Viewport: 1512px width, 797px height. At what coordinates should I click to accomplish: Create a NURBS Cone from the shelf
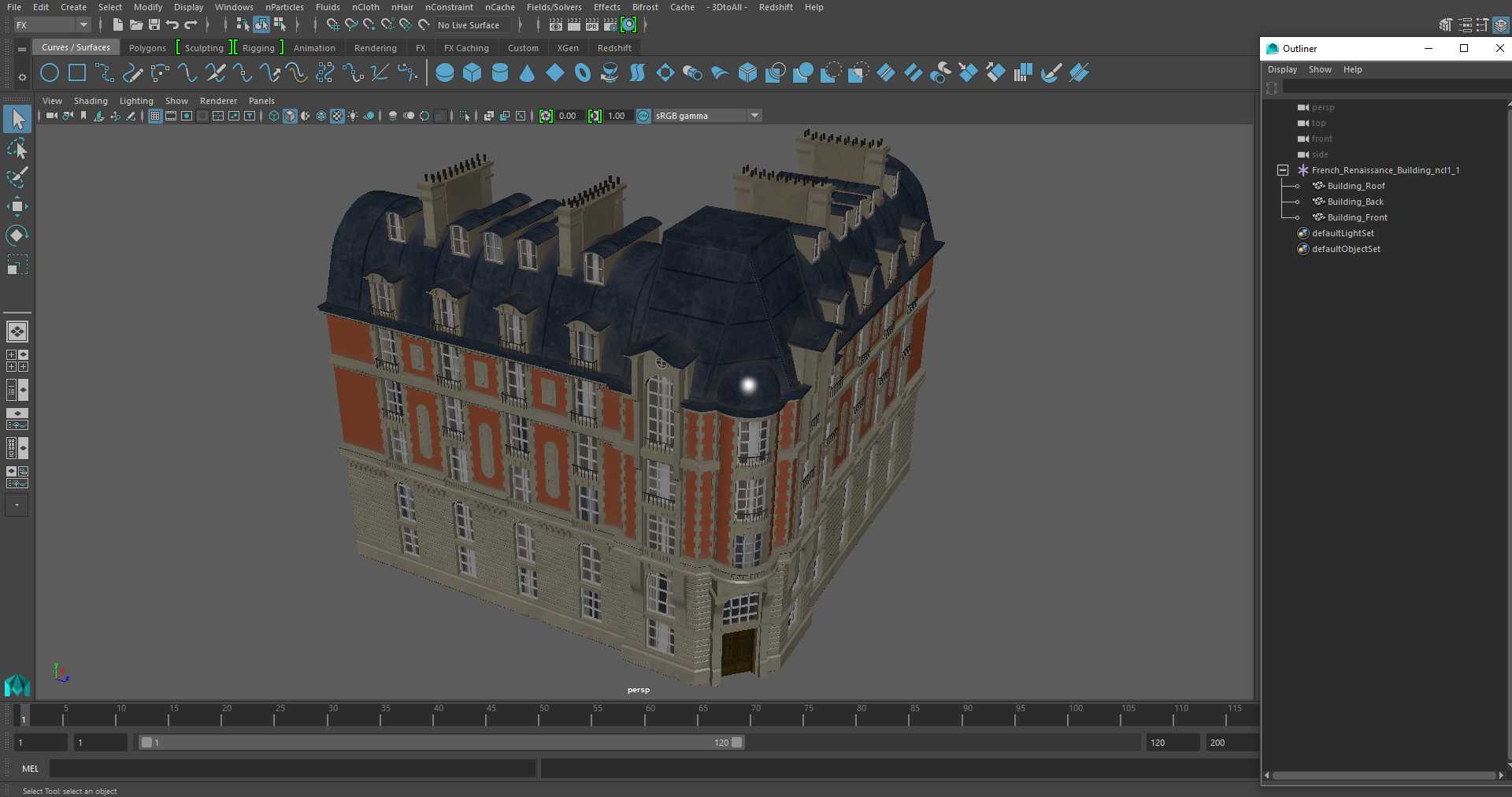point(528,73)
